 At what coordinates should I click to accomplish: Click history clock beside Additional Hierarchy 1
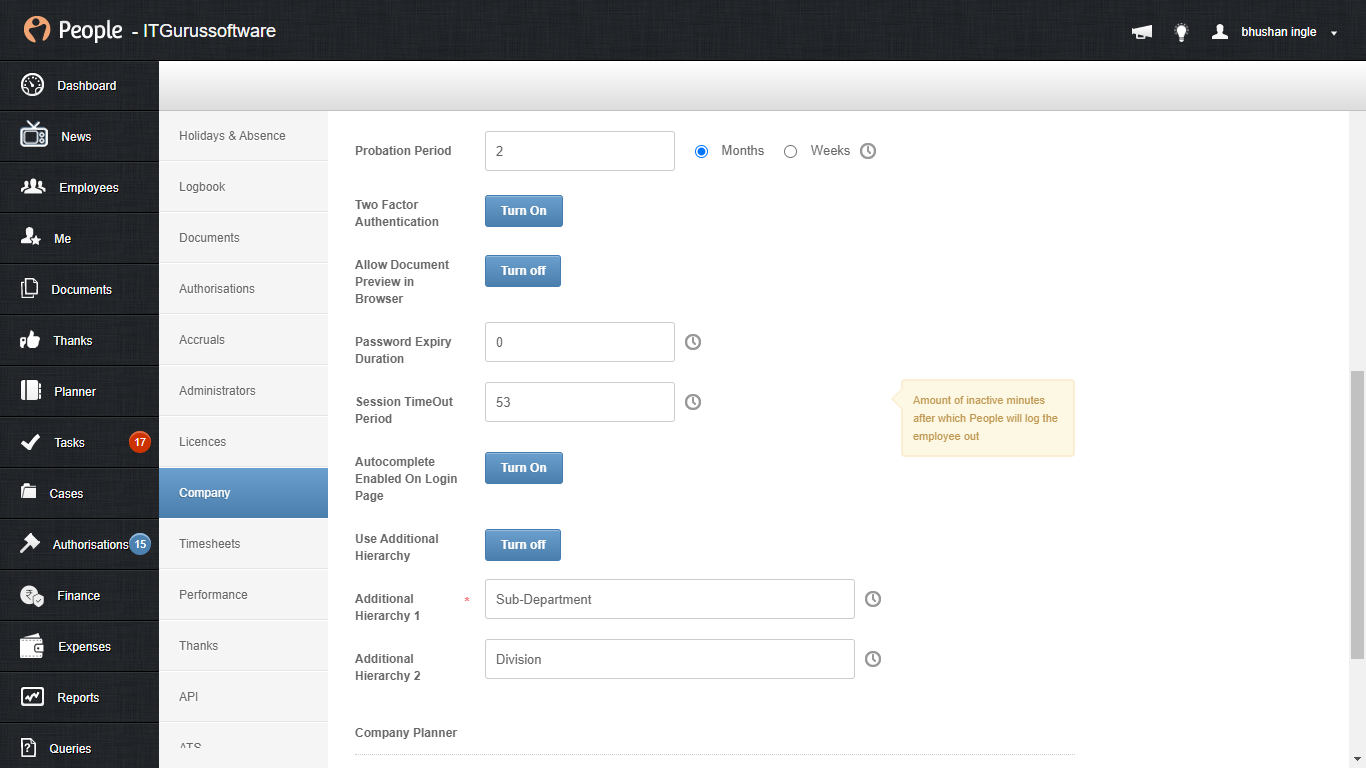(873, 599)
